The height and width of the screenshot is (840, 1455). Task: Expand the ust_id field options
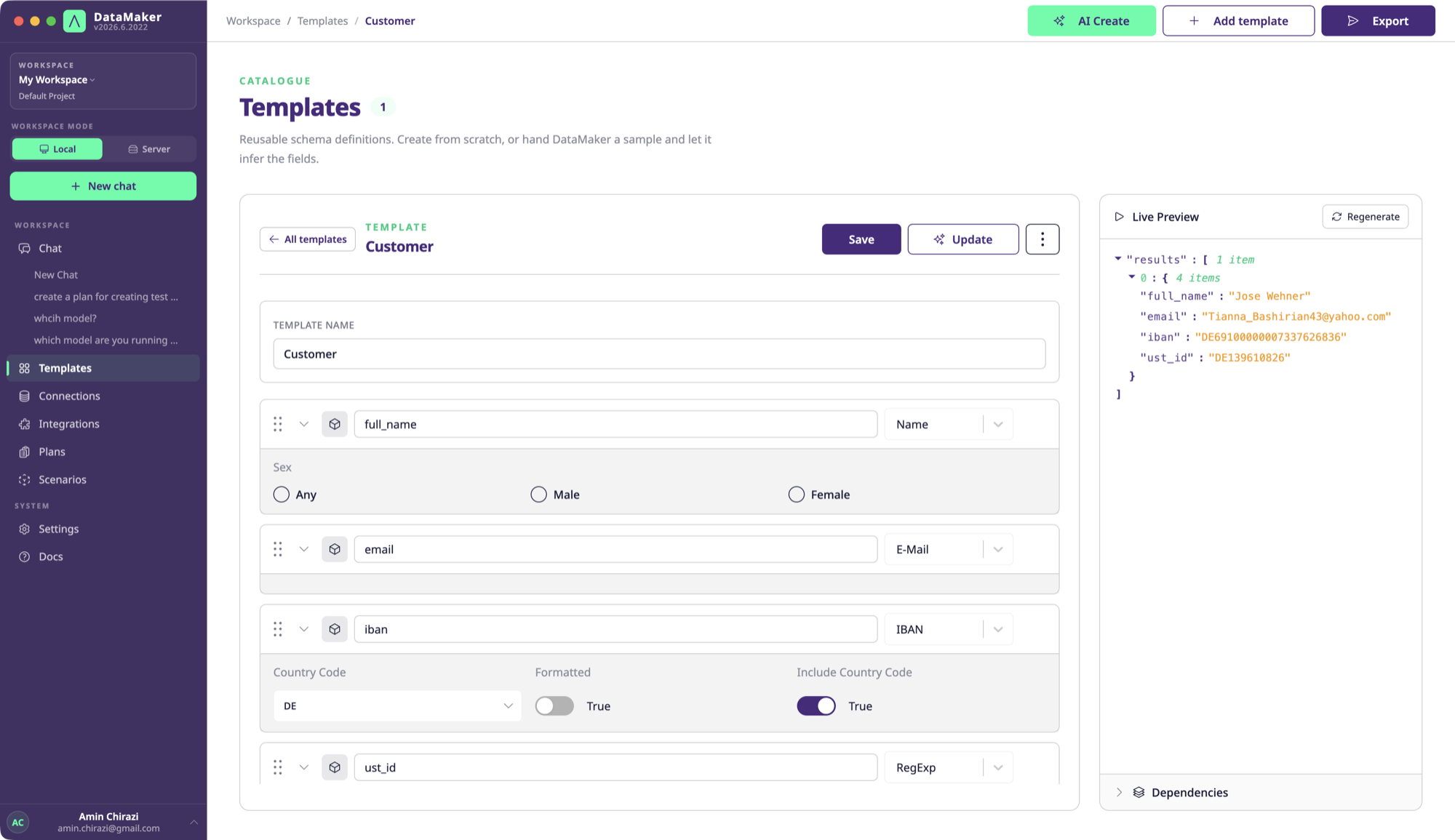[x=304, y=767]
